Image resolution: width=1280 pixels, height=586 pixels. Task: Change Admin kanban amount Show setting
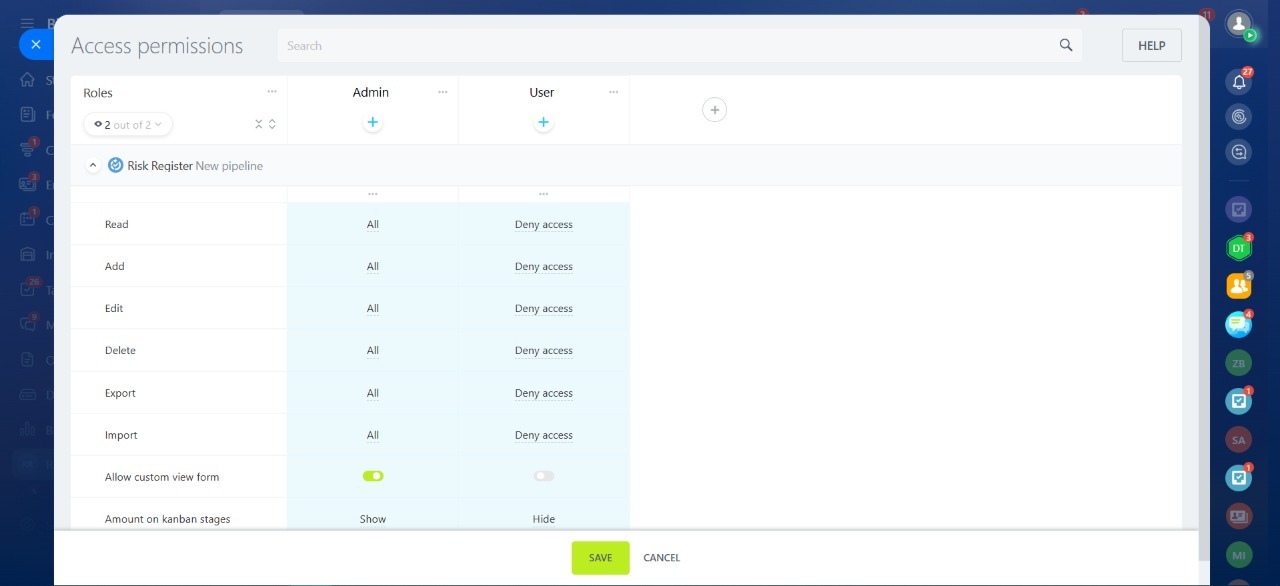(373, 519)
